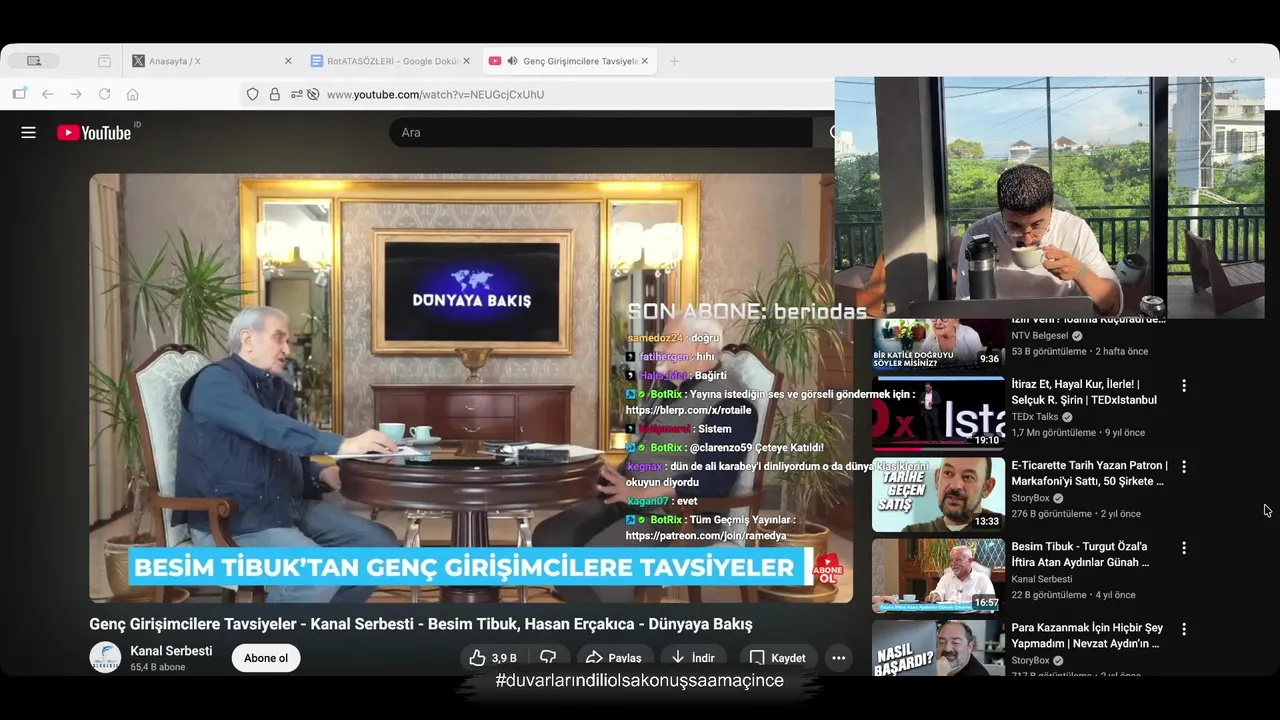Viewport: 1280px width, 720px height.
Task: Click the YouTube search field labeled Ara
Action: [600, 132]
